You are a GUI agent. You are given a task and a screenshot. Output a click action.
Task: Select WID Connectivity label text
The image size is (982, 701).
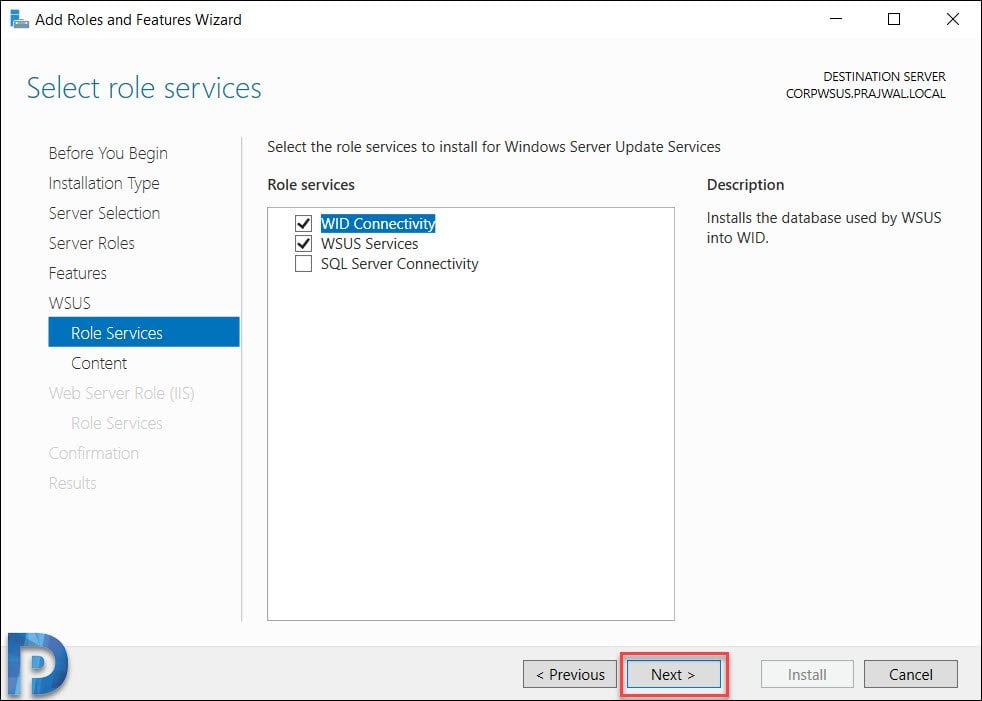point(378,224)
